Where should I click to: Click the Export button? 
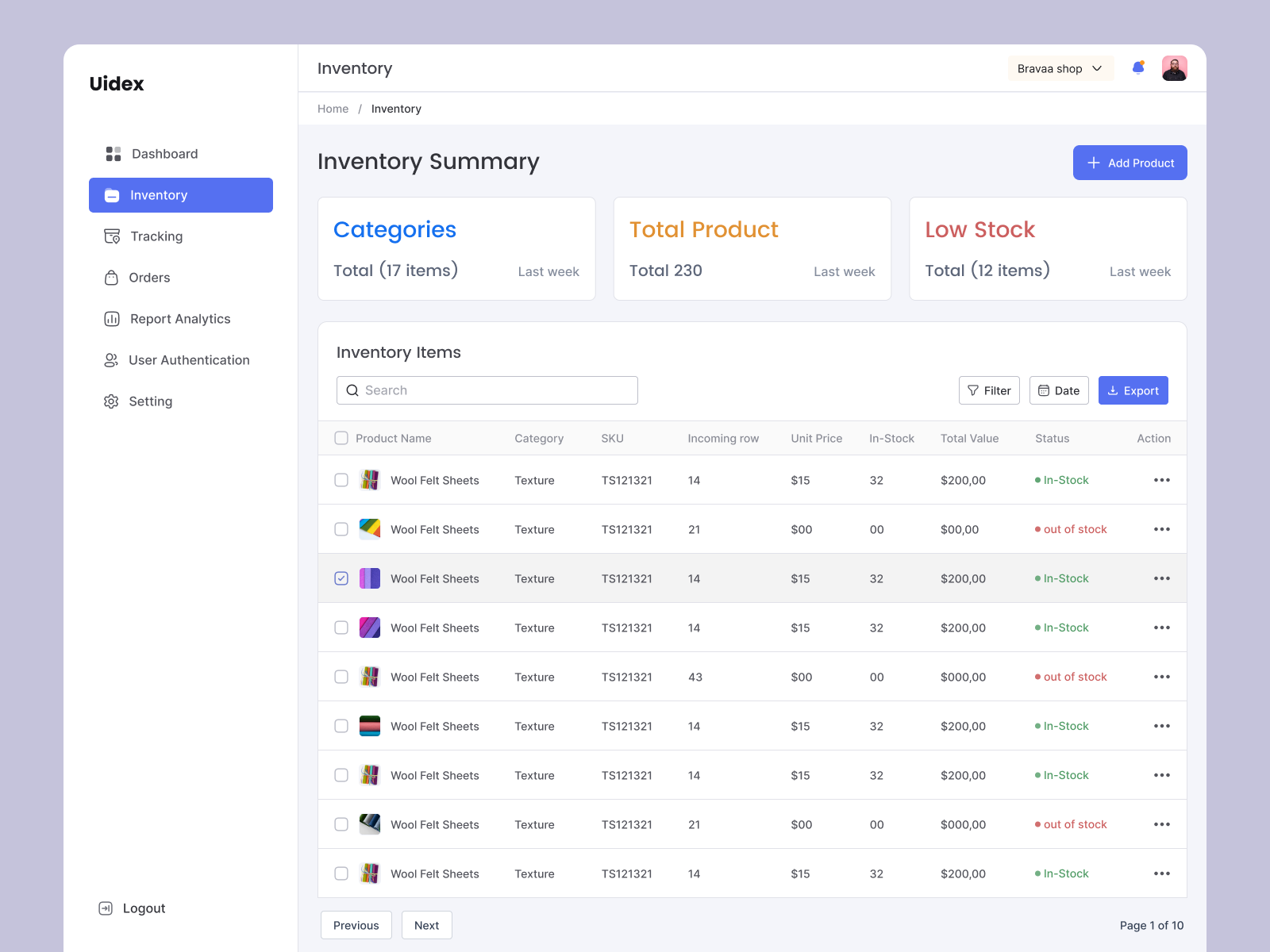1133,390
